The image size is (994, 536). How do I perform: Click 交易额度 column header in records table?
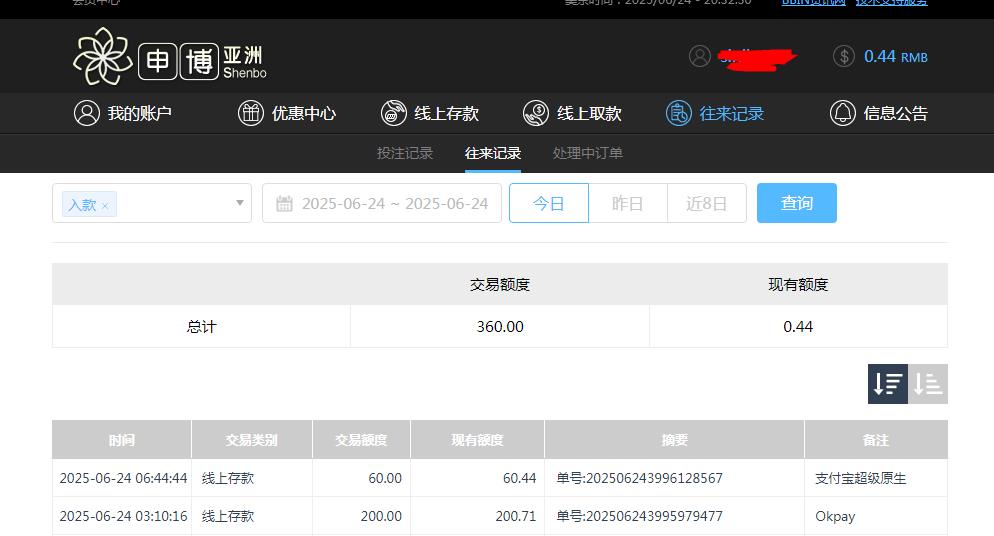361,440
